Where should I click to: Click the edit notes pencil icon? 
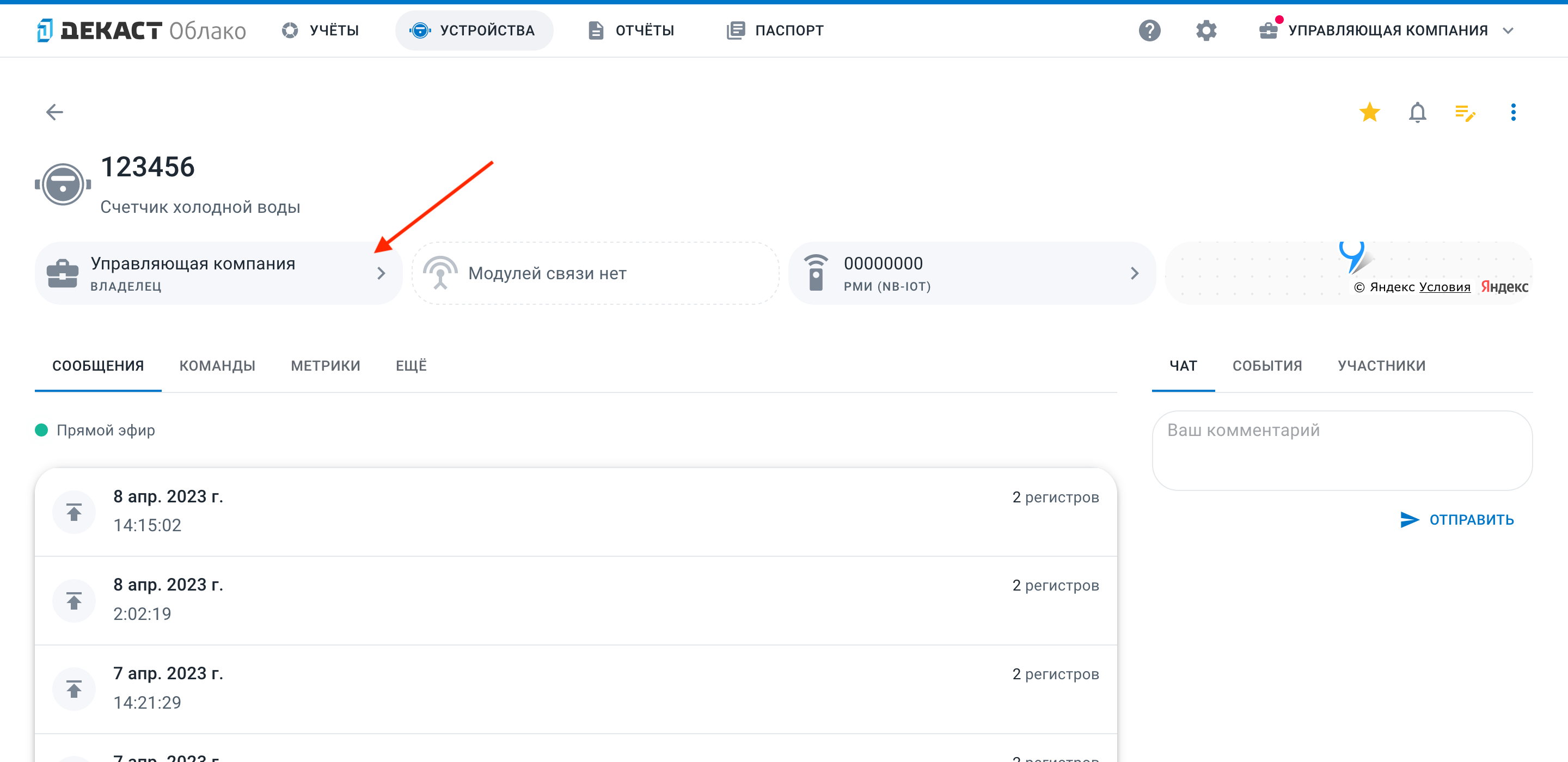pyautogui.click(x=1465, y=113)
